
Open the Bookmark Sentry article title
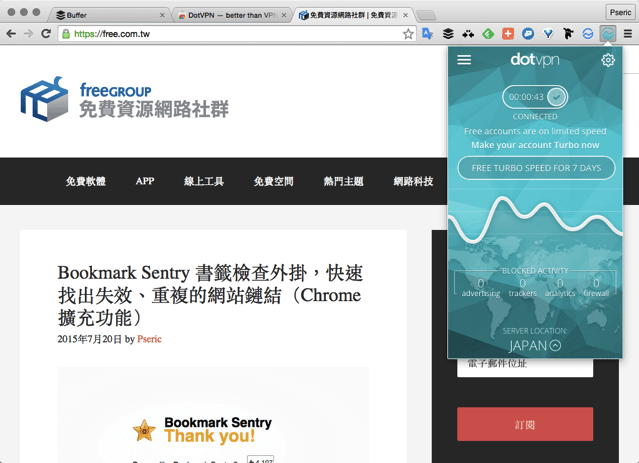(210, 295)
